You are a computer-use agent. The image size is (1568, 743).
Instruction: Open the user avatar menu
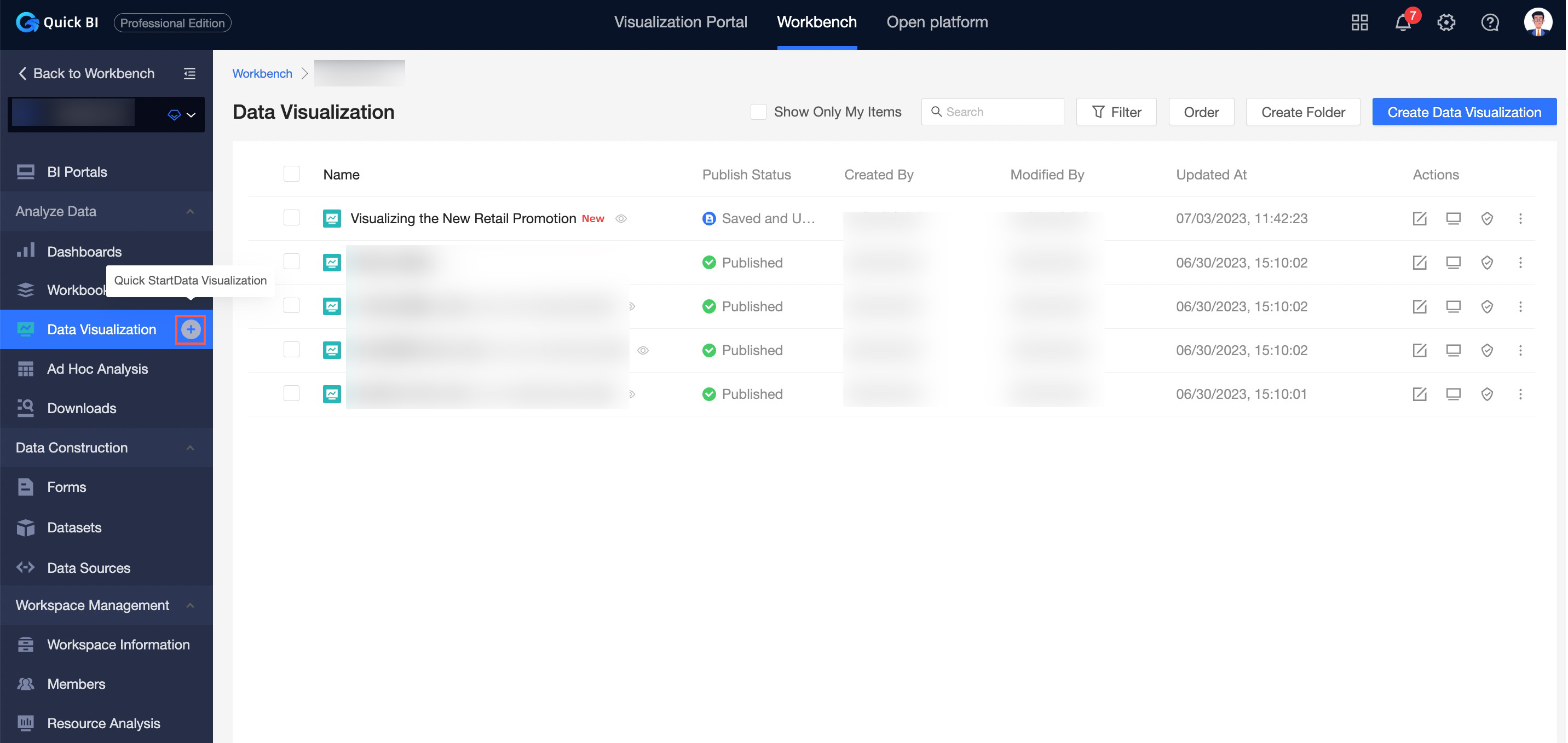click(1537, 22)
